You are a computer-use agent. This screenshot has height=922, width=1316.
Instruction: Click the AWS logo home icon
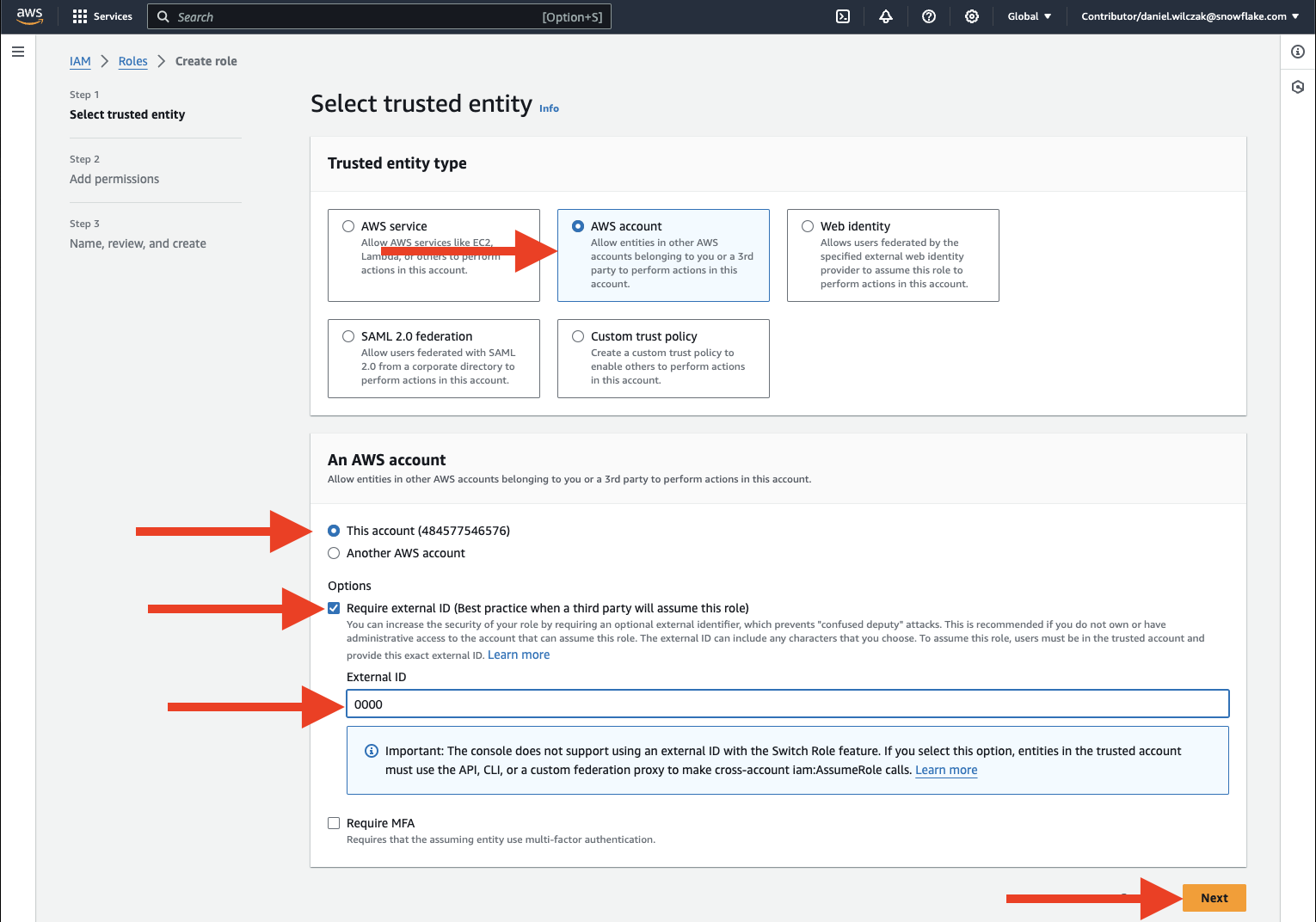pos(29,16)
